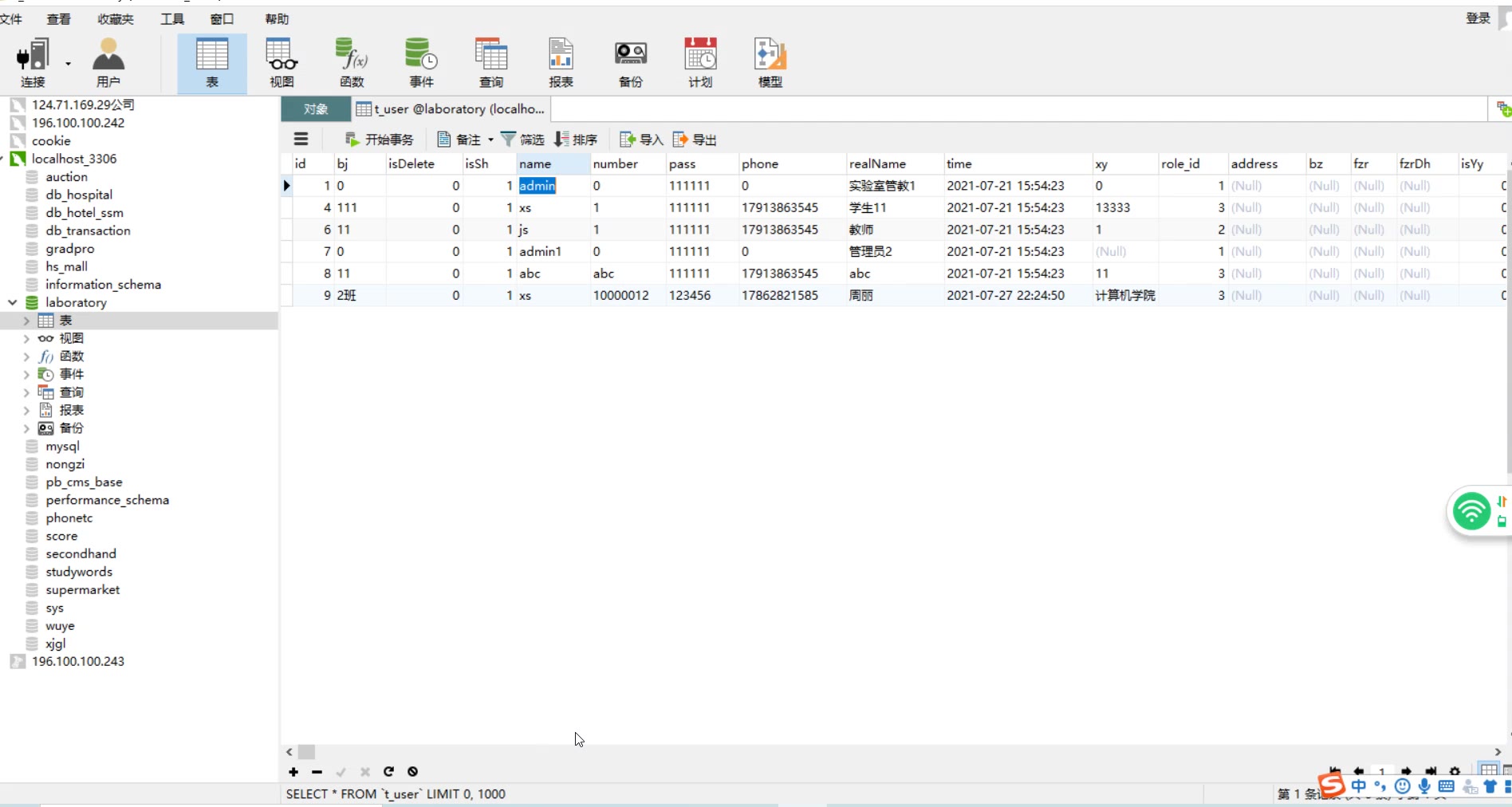Open the 用户 (User) management icon
This screenshot has height=807, width=1512.
pyautogui.click(x=108, y=63)
